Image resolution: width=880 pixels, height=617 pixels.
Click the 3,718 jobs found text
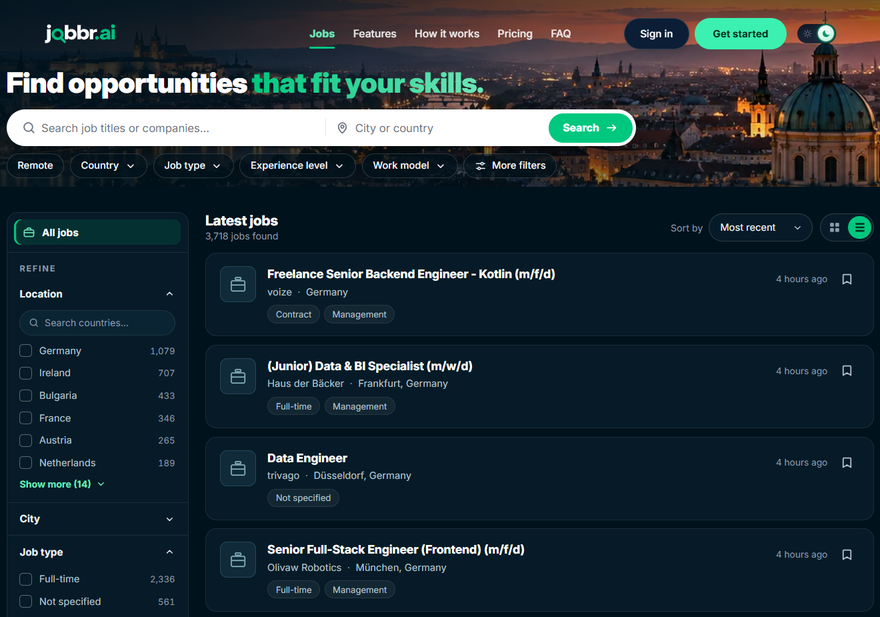coord(241,236)
